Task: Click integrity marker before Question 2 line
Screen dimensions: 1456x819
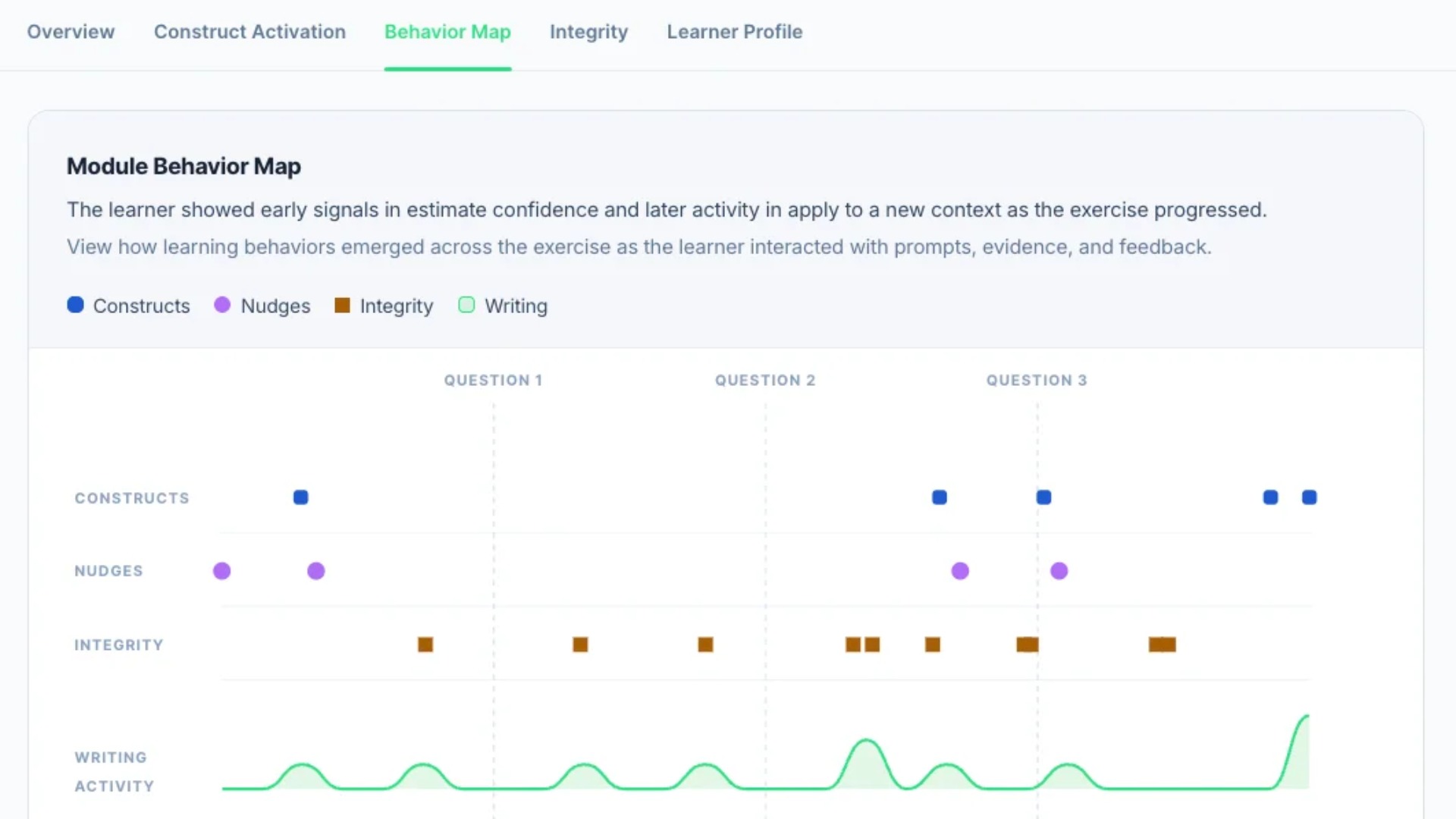Action: 705,645
